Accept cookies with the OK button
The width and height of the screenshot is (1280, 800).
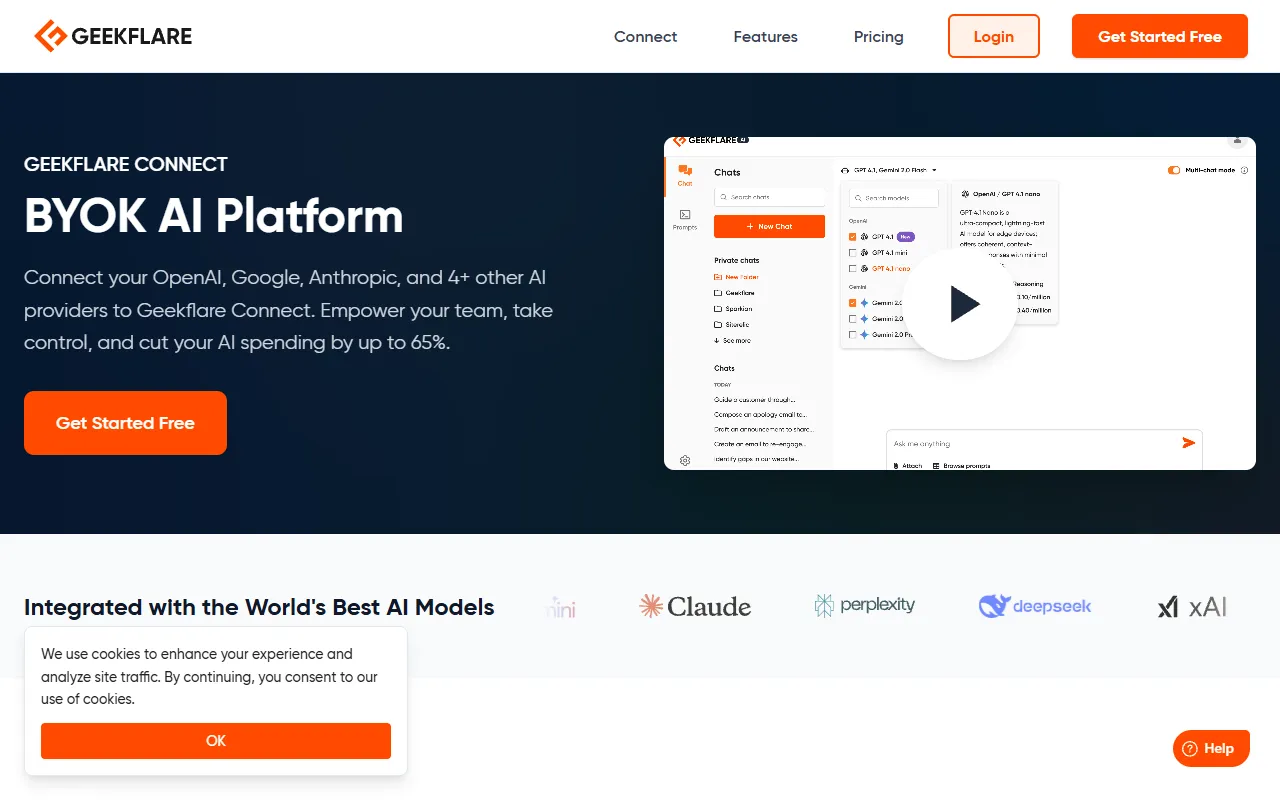216,741
